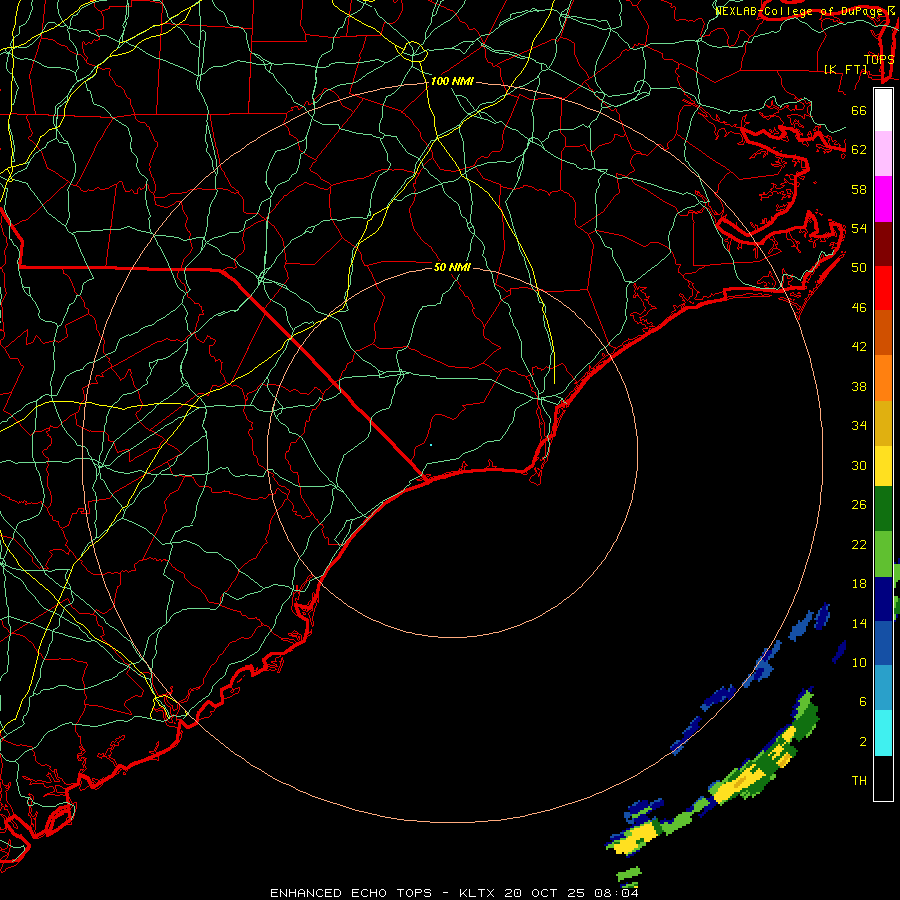The height and width of the screenshot is (900, 900).
Task: Click the legend scale value 50 beside red band
Action: (859, 268)
